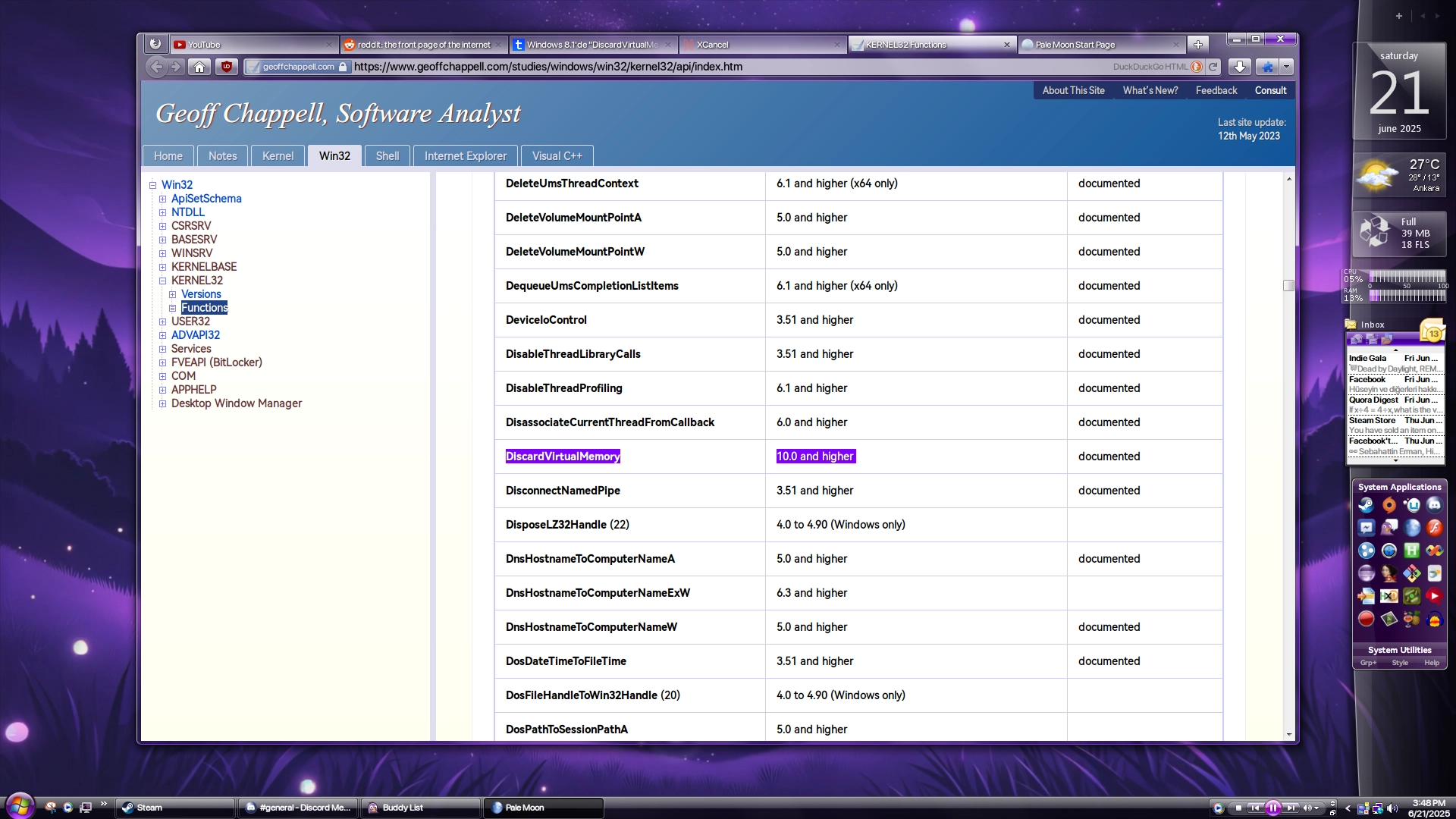Open the Kernel site section tab
Screen dimensions: 1456x819
tap(278, 155)
